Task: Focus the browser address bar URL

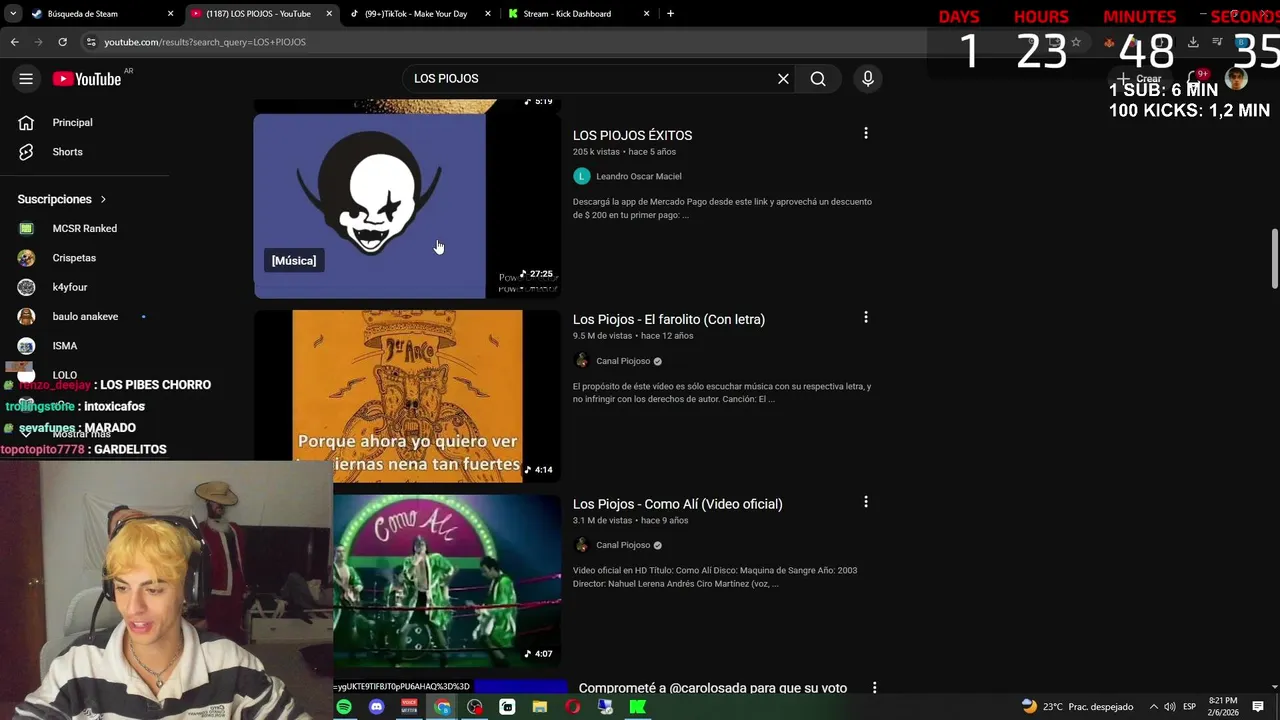Action: [x=205, y=42]
